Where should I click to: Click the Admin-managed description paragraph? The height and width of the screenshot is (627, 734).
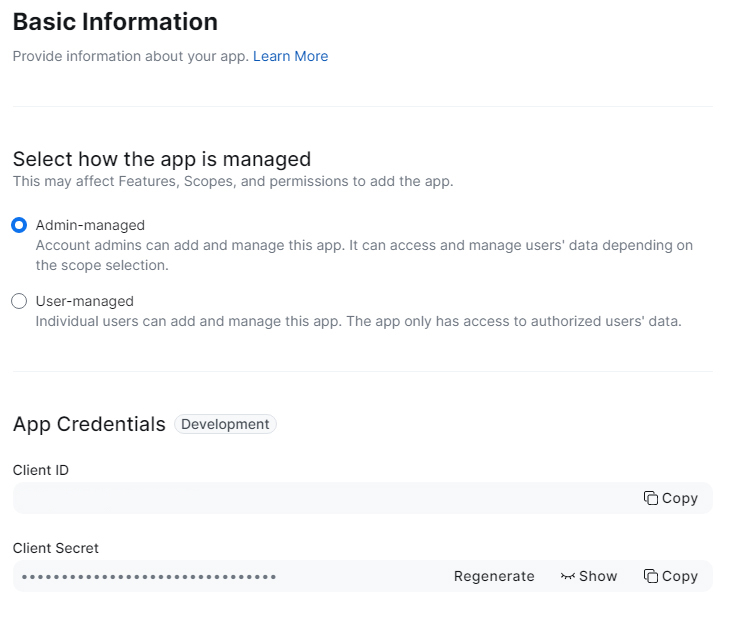(x=364, y=255)
